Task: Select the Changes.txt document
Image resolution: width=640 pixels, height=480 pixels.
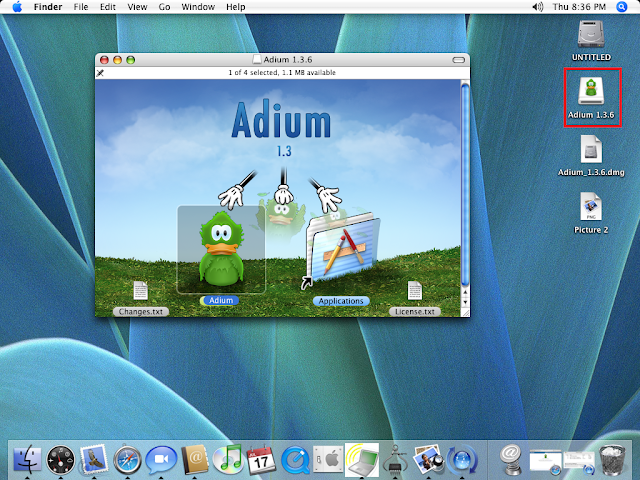Action: (141, 291)
